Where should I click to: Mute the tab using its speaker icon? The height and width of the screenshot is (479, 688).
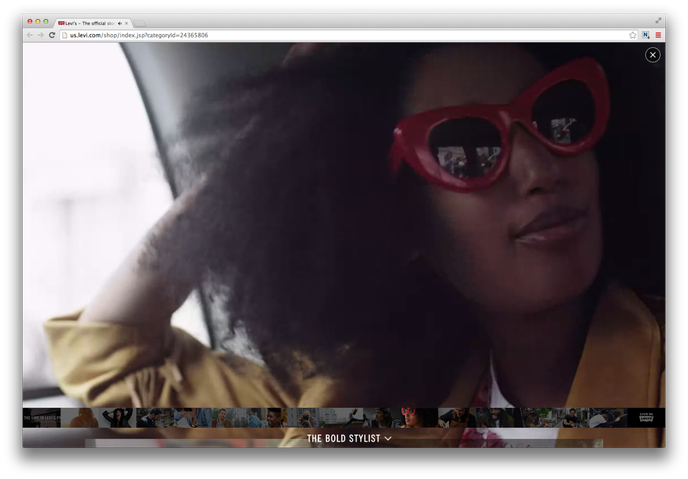119,22
